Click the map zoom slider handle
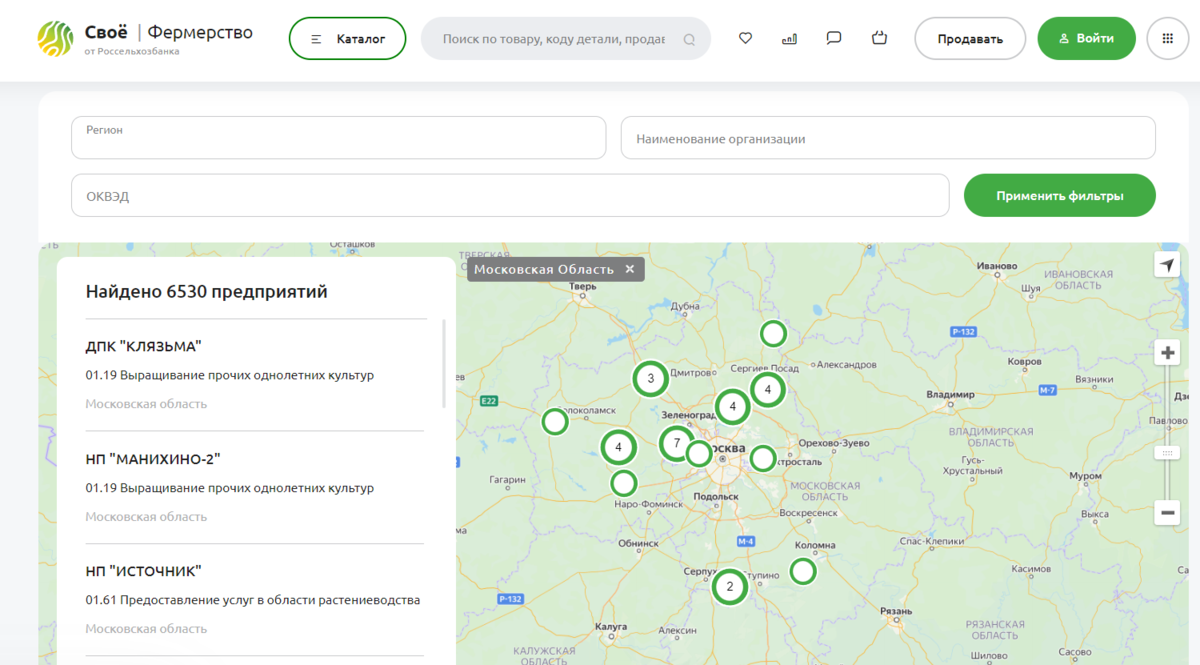The height and width of the screenshot is (665, 1200). coord(1167,453)
